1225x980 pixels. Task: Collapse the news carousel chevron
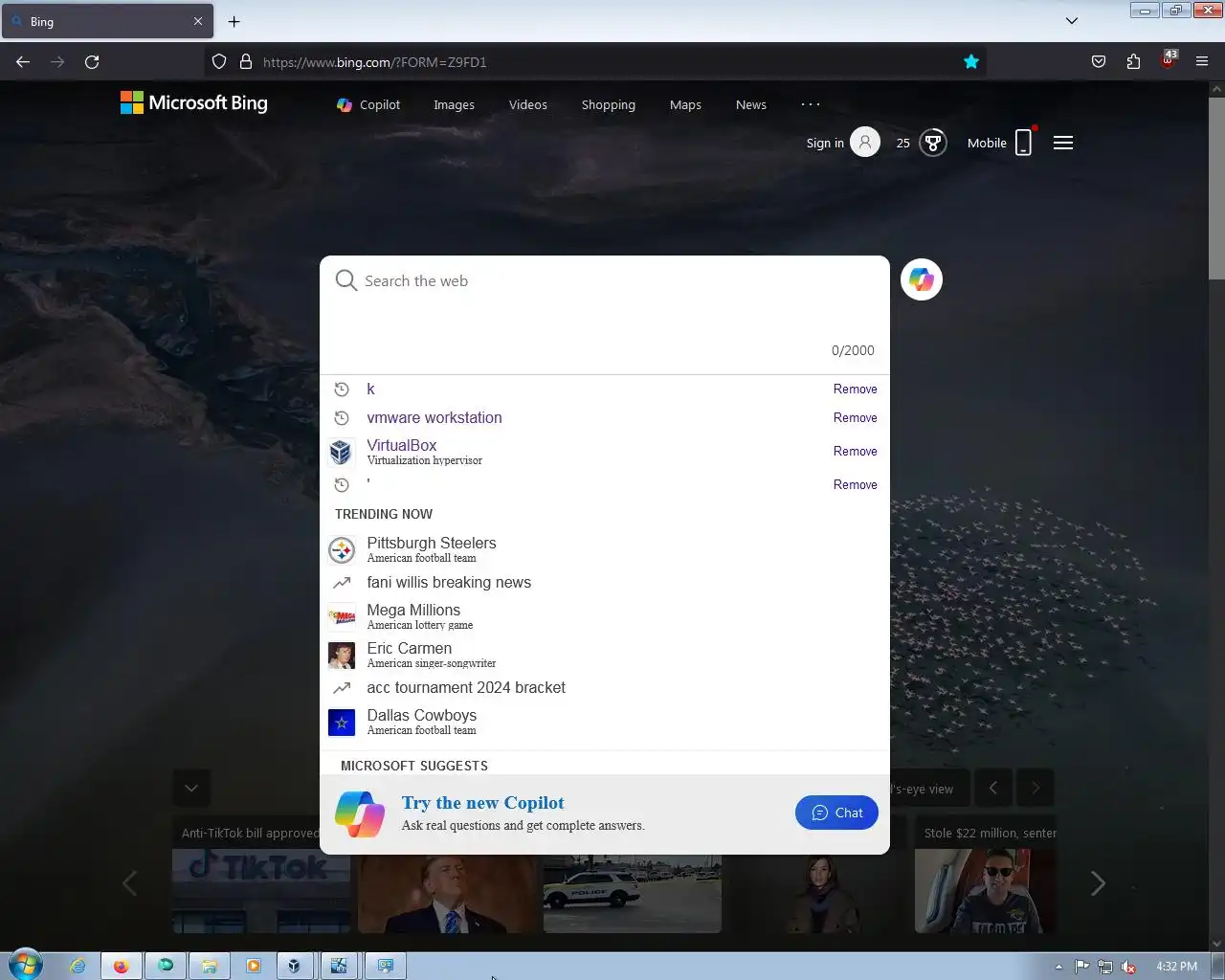pyautogui.click(x=191, y=788)
